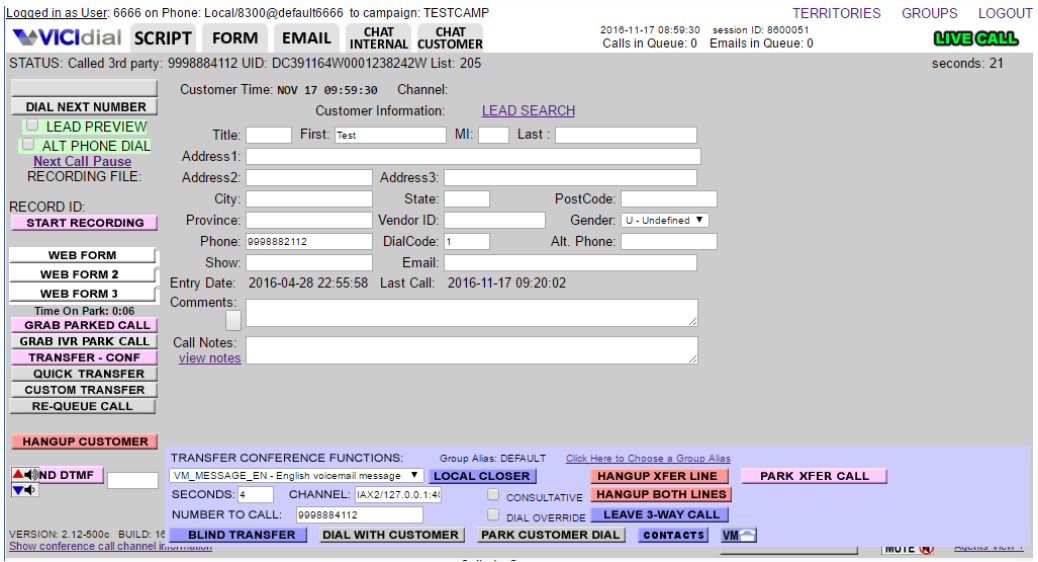Viewport: 1038px width, 562px height.
Task: Enable the LEAD PREVIEW checkbox
Action: [x=33, y=126]
